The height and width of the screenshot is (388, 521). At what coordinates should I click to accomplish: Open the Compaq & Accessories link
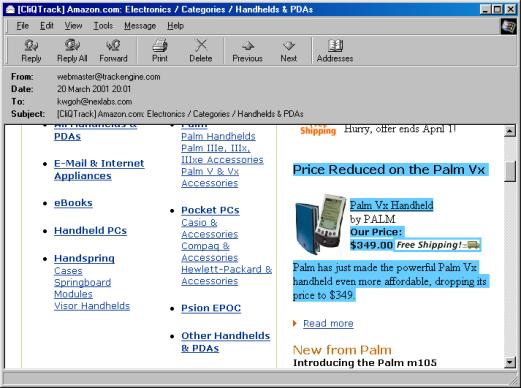[x=210, y=252]
